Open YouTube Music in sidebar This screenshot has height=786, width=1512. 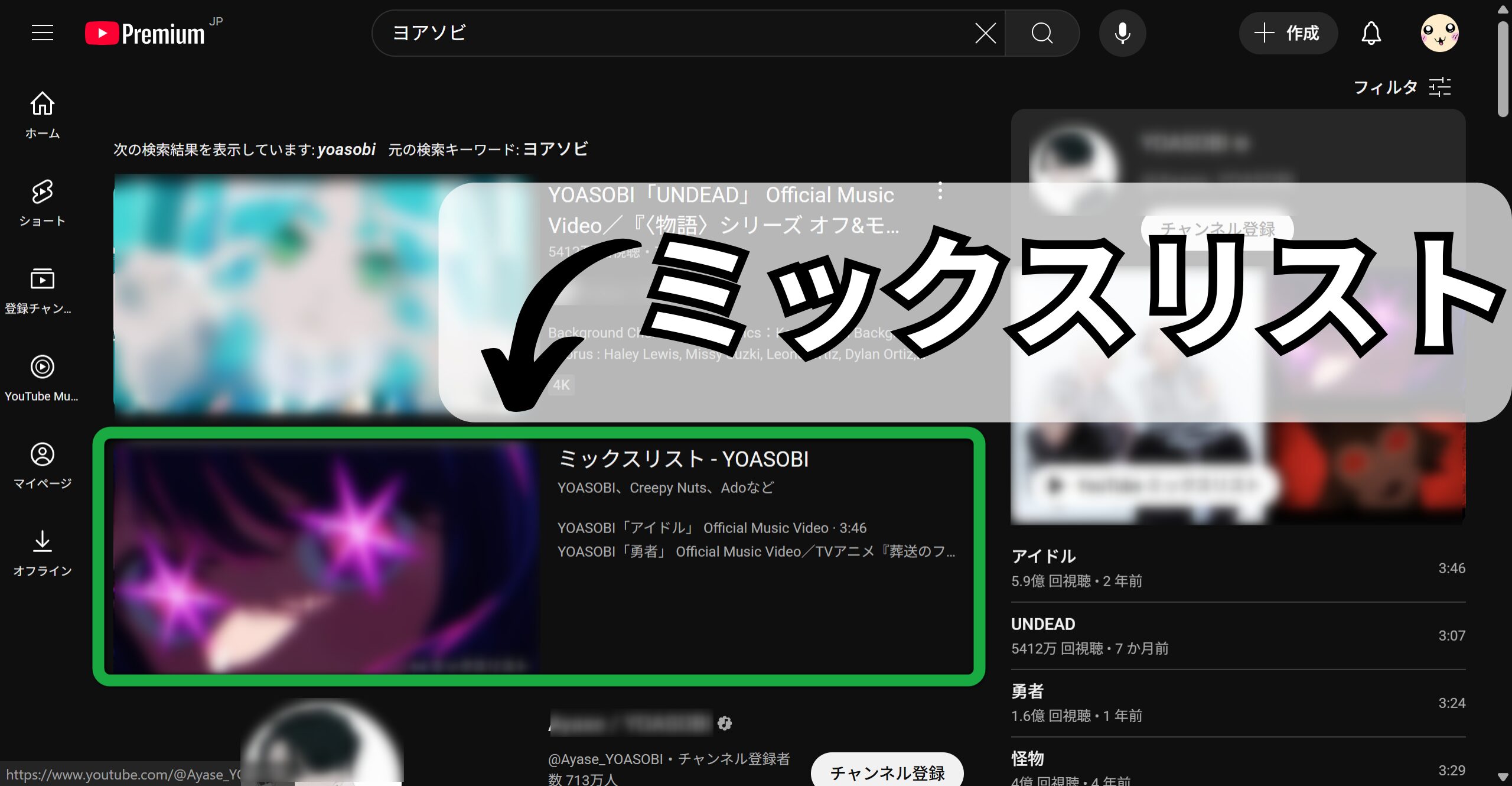point(43,378)
